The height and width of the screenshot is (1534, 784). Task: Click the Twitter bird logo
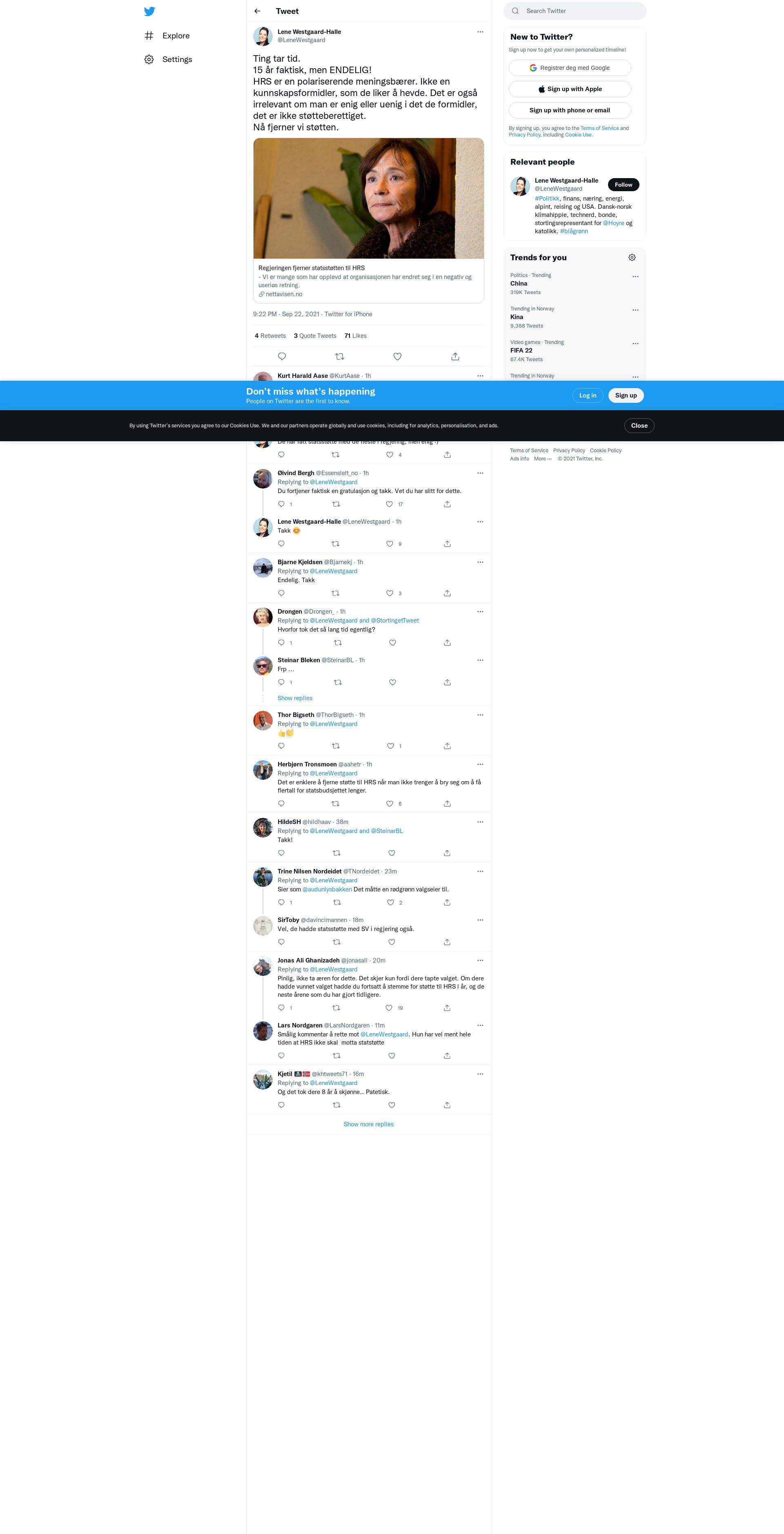[x=149, y=11]
